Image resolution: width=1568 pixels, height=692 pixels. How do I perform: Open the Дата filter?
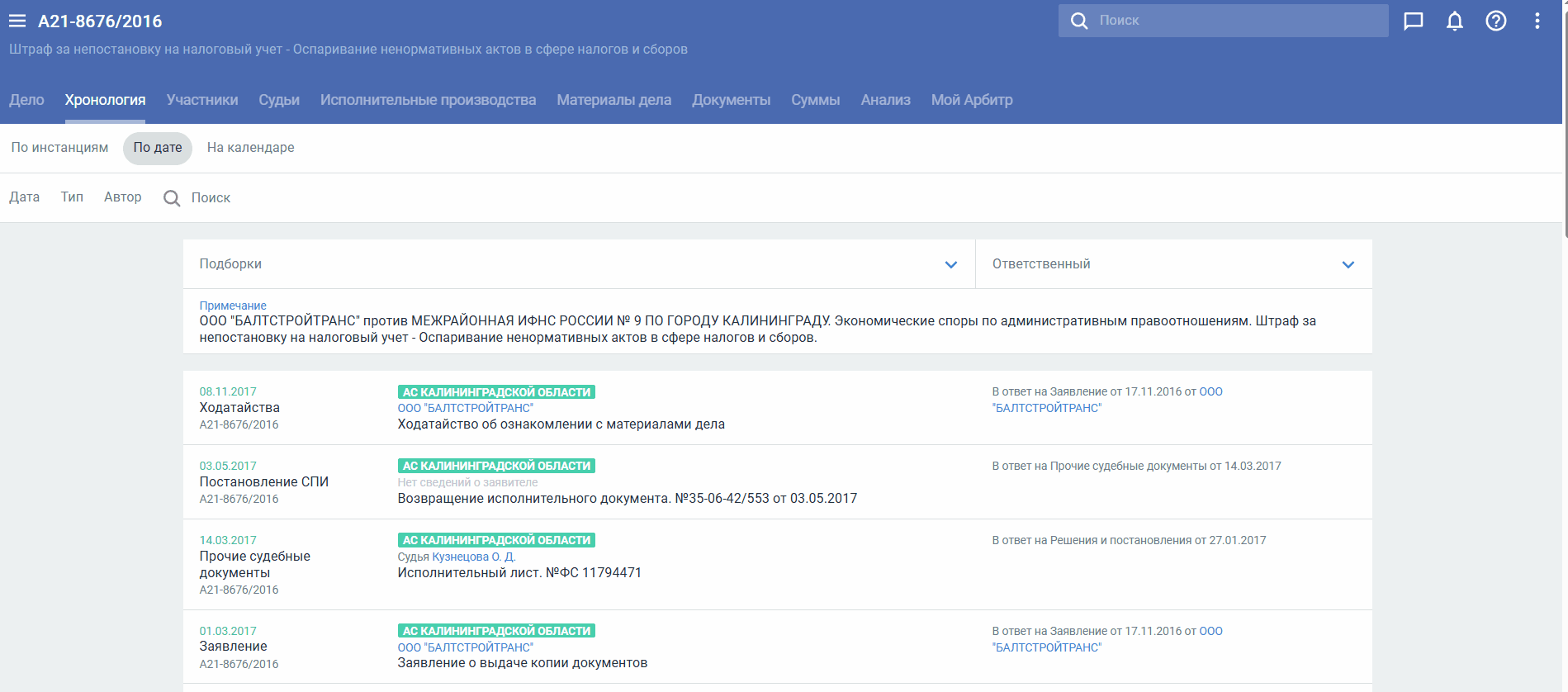(x=25, y=197)
